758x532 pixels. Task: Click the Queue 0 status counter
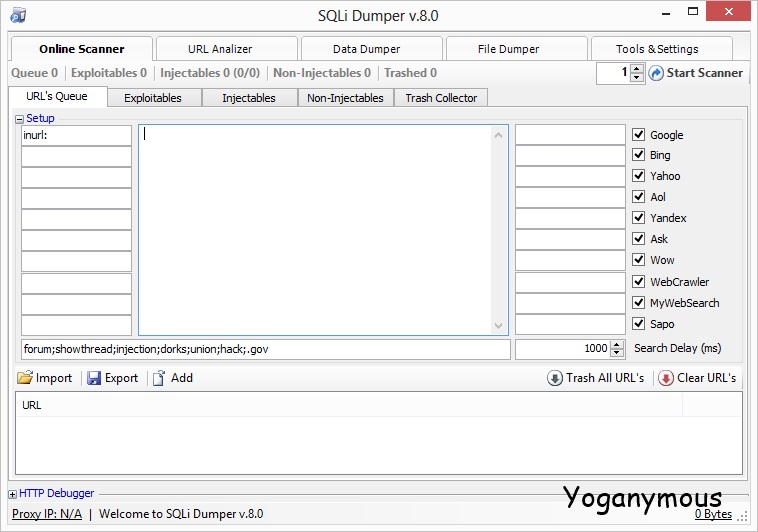pyautogui.click(x=34, y=73)
